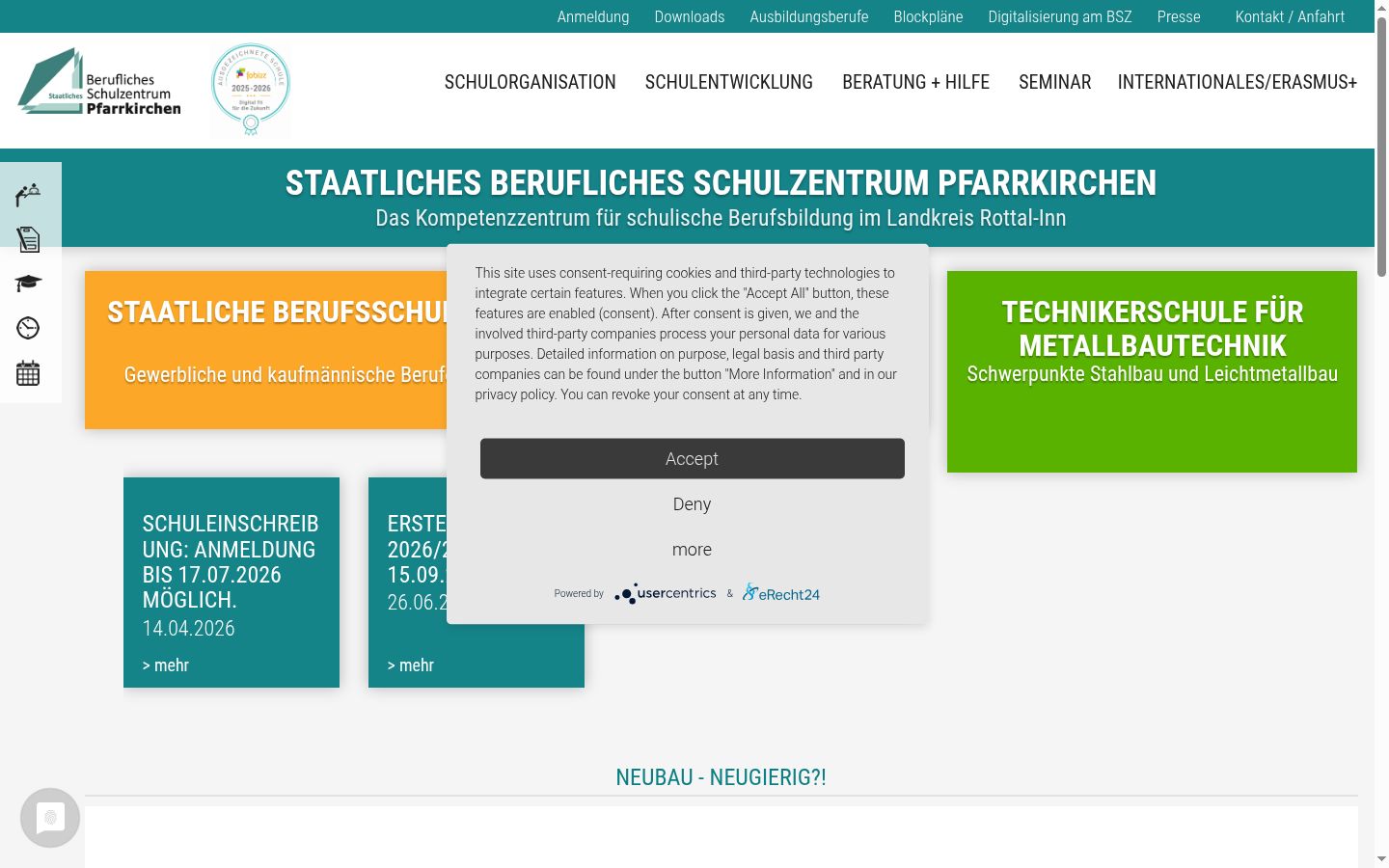Image resolution: width=1389 pixels, height=868 pixels.
Task: Open the Technikerschule für Metallbautechnik green tile
Action: (x=1152, y=371)
